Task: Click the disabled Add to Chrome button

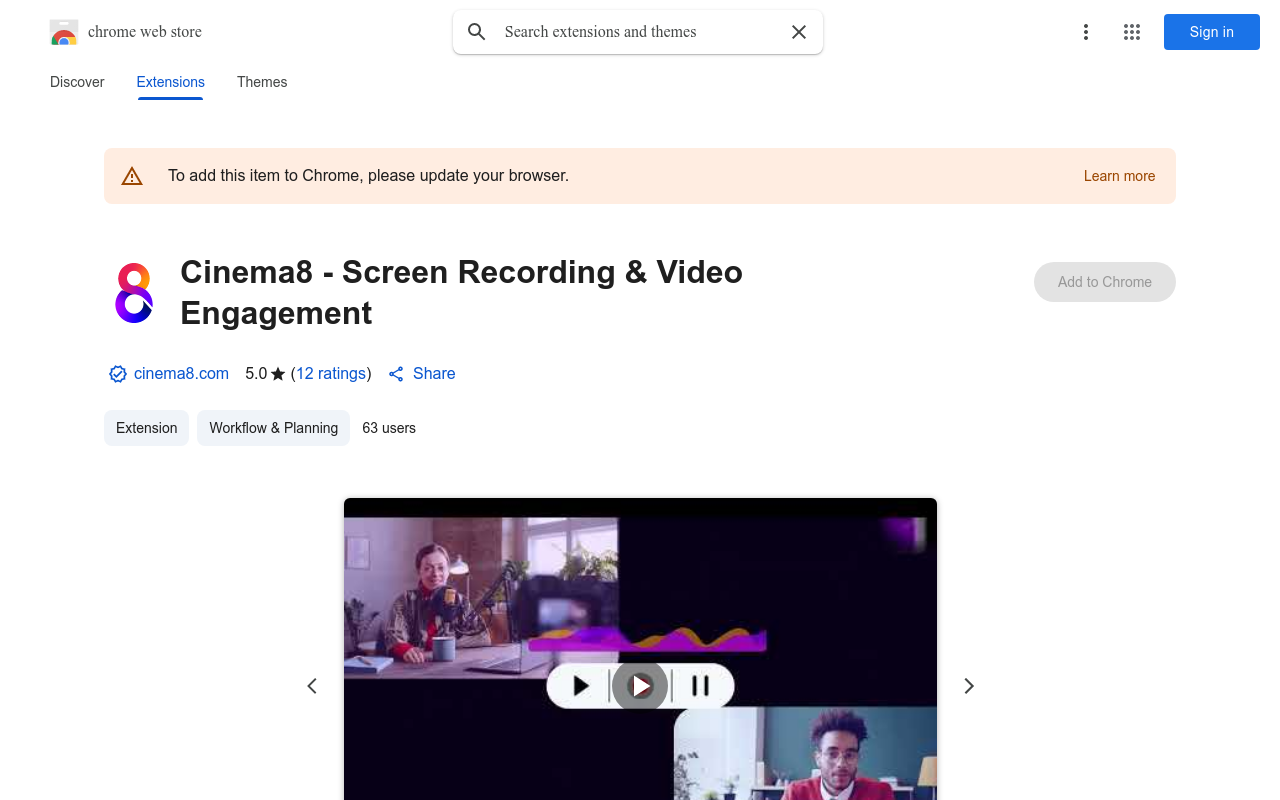Action: 1105,282
